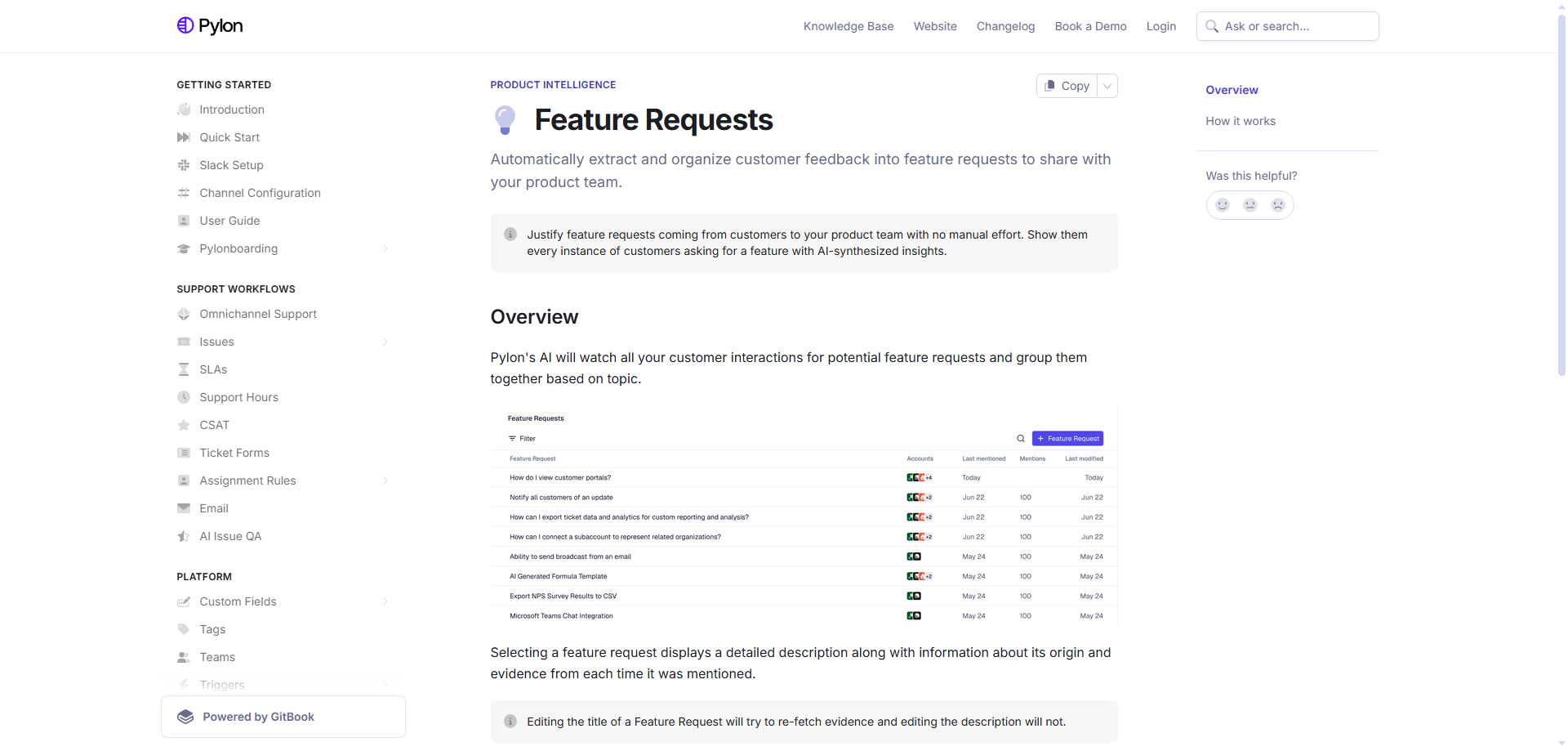
Task: Click the GitBook icon at sidebar bottom
Action: tap(185, 717)
